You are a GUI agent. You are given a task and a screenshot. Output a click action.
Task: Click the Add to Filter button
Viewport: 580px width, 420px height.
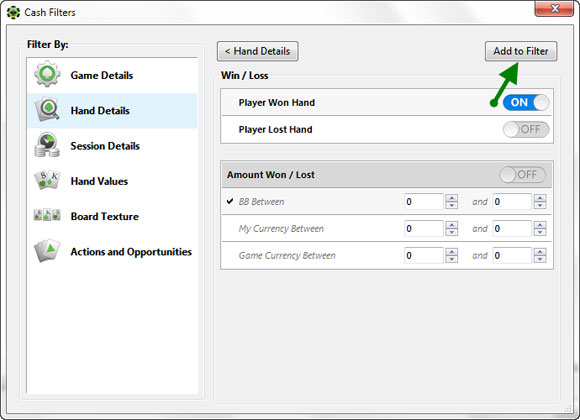click(521, 51)
